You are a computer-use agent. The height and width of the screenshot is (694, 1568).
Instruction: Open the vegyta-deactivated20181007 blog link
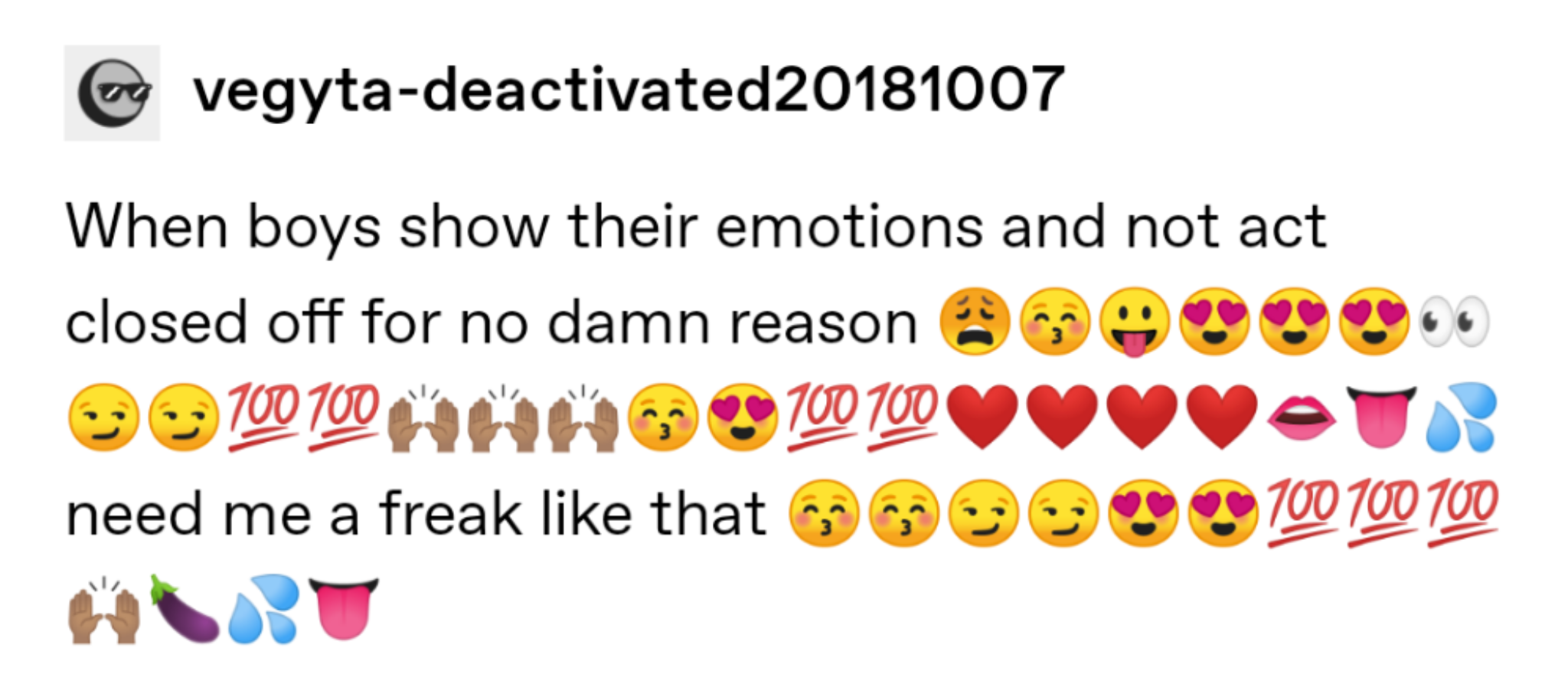point(629,90)
